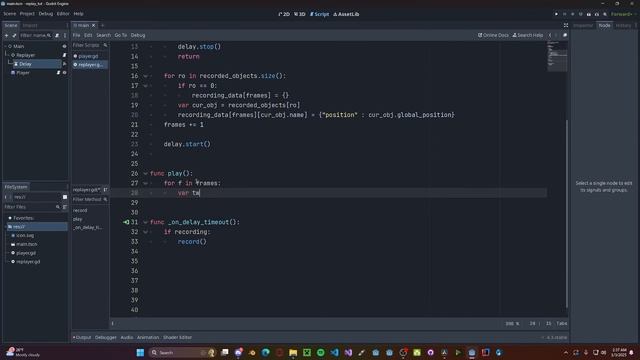Select Replayer node in scene tree

[x=26, y=55]
